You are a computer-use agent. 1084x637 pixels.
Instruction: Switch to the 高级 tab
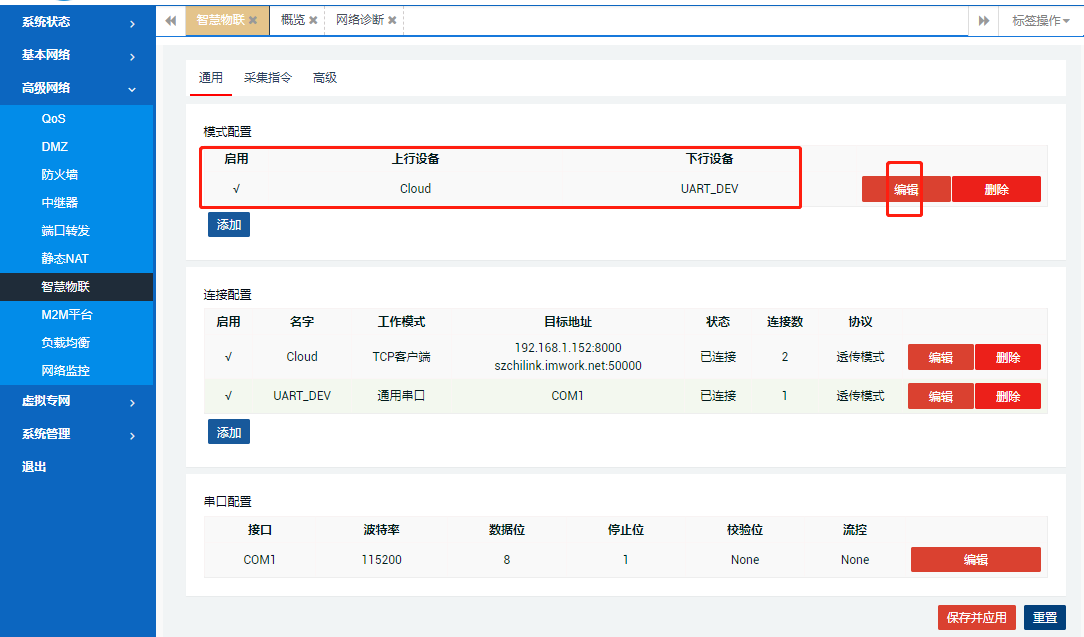(324, 76)
